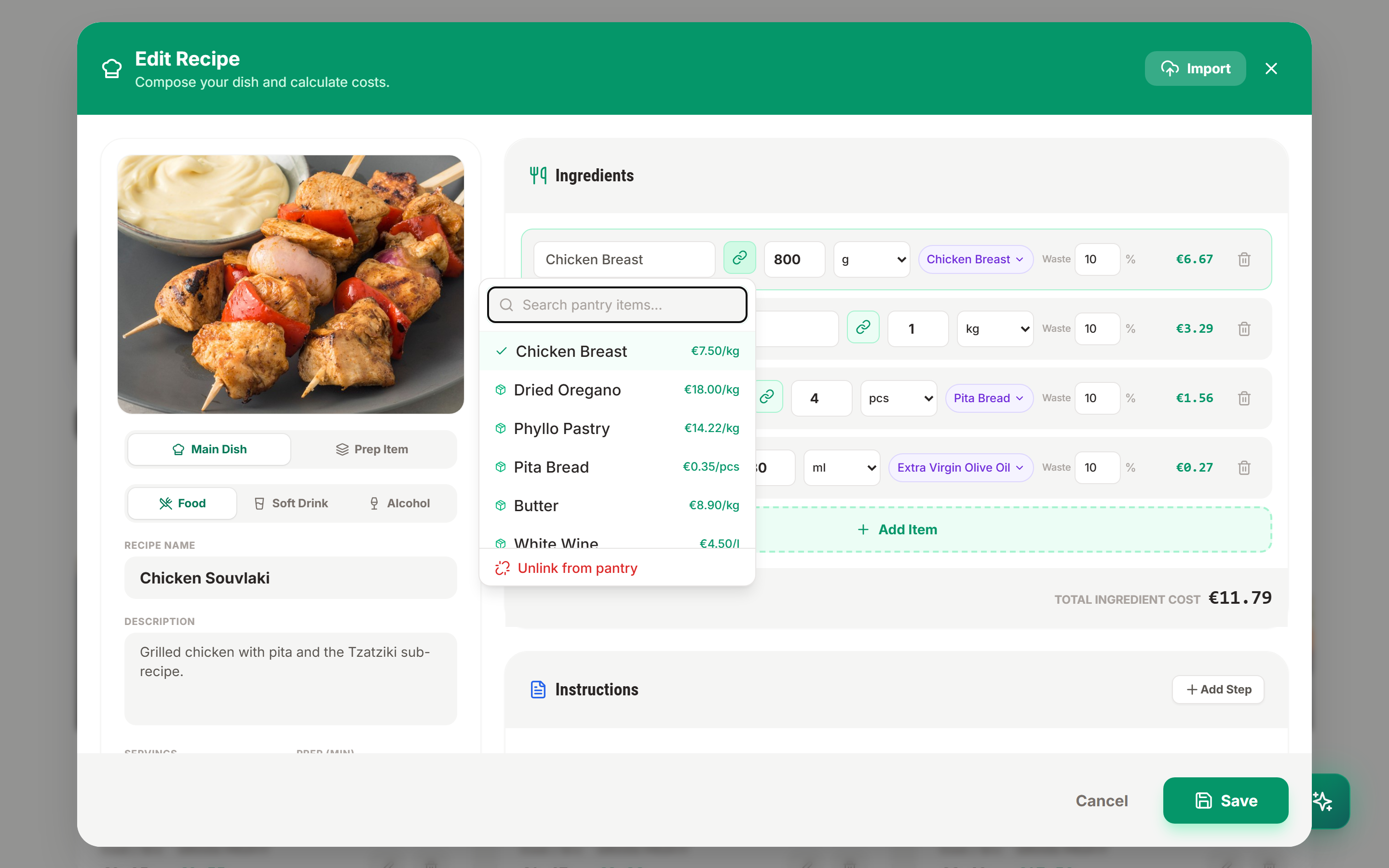Screen dimensions: 1389x868
Task: Click the Chicken Breast ingredient name field
Action: (624, 259)
